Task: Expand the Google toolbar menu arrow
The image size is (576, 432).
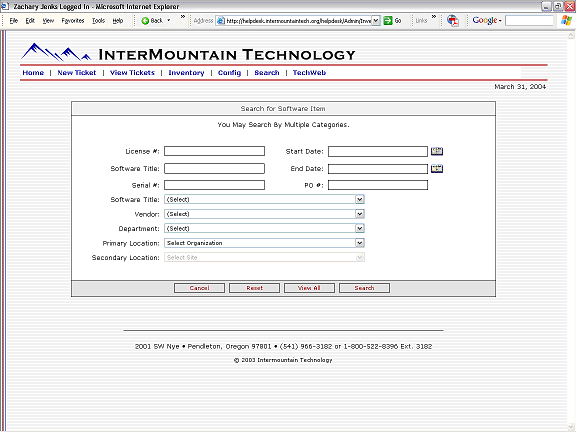Action: [500, 21]
